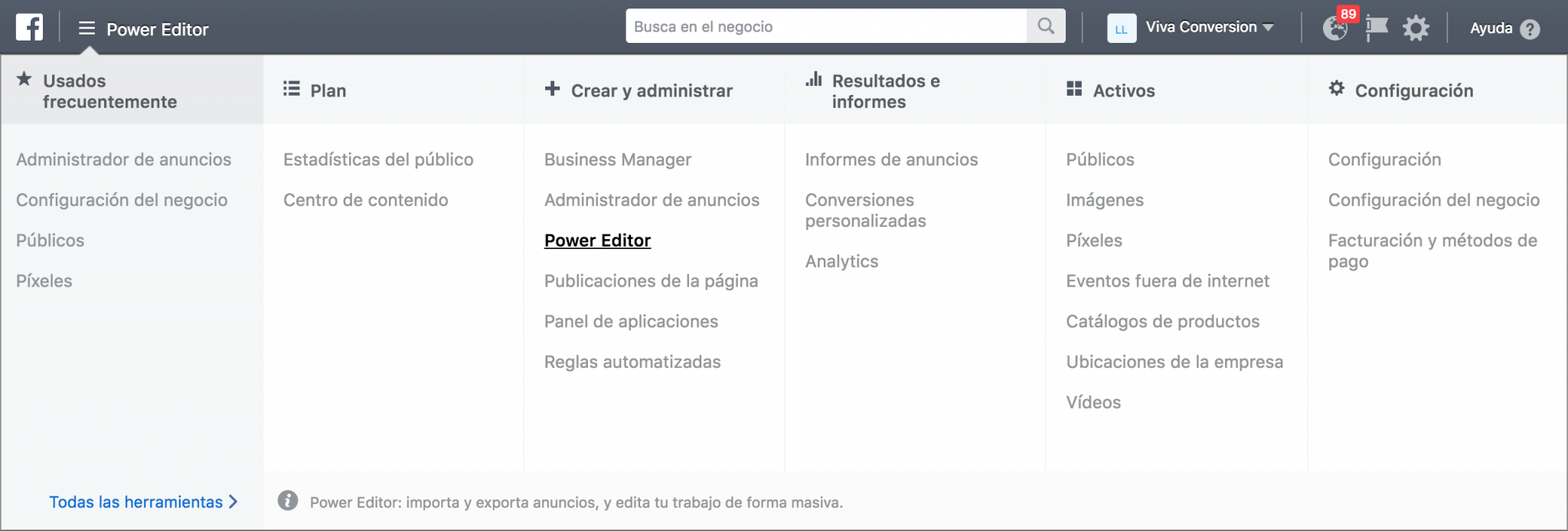Viewport: 1568px width, 531px height.
Task: Open Eventos fuera de internet
Action: click(1168, 281)
